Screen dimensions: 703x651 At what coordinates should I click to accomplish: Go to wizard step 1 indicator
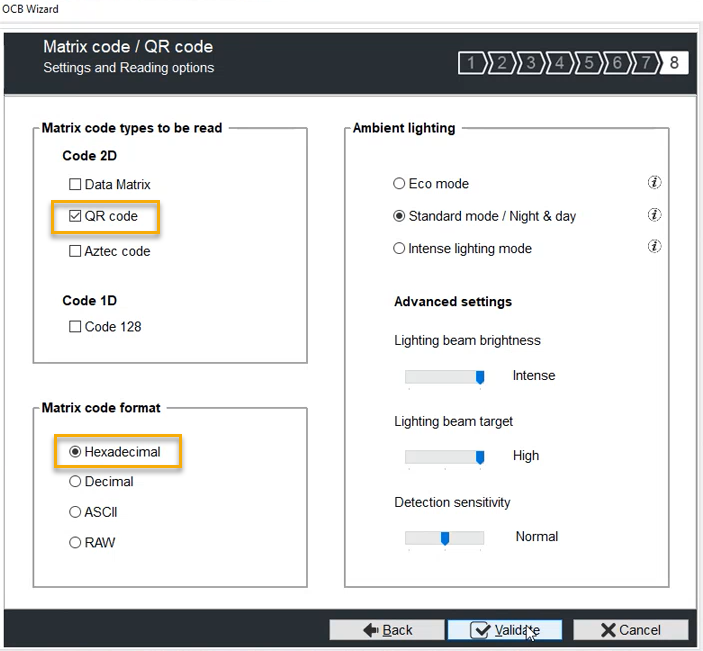click(x=471, y=64)
